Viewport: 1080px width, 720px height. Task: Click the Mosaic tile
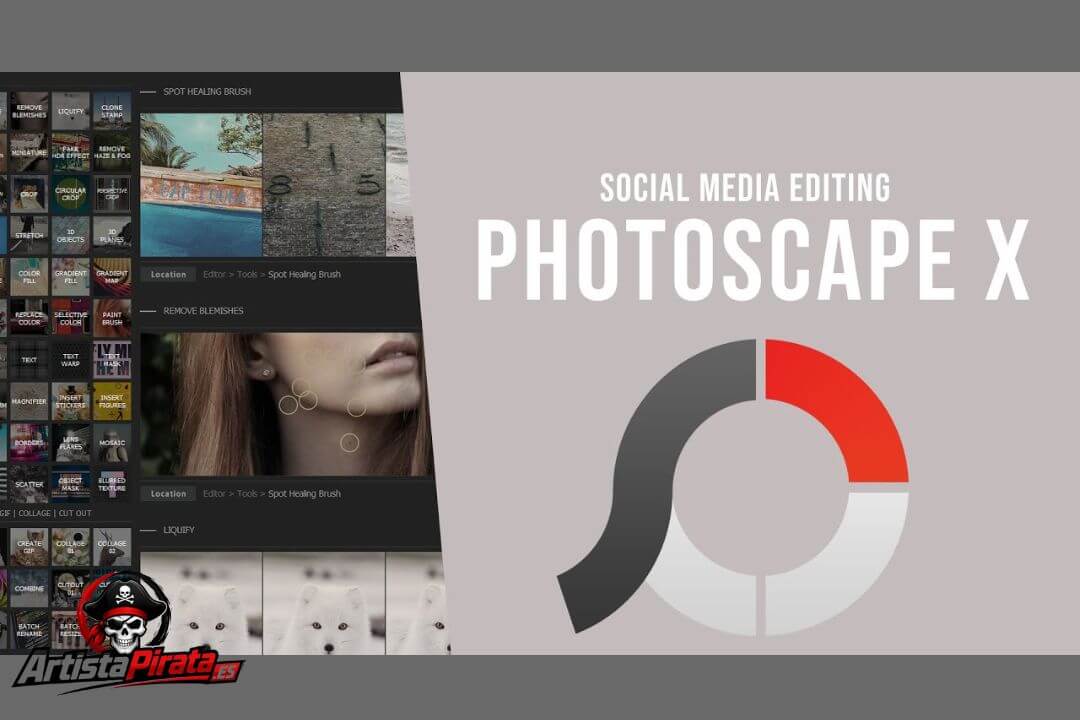pos(112,442)
